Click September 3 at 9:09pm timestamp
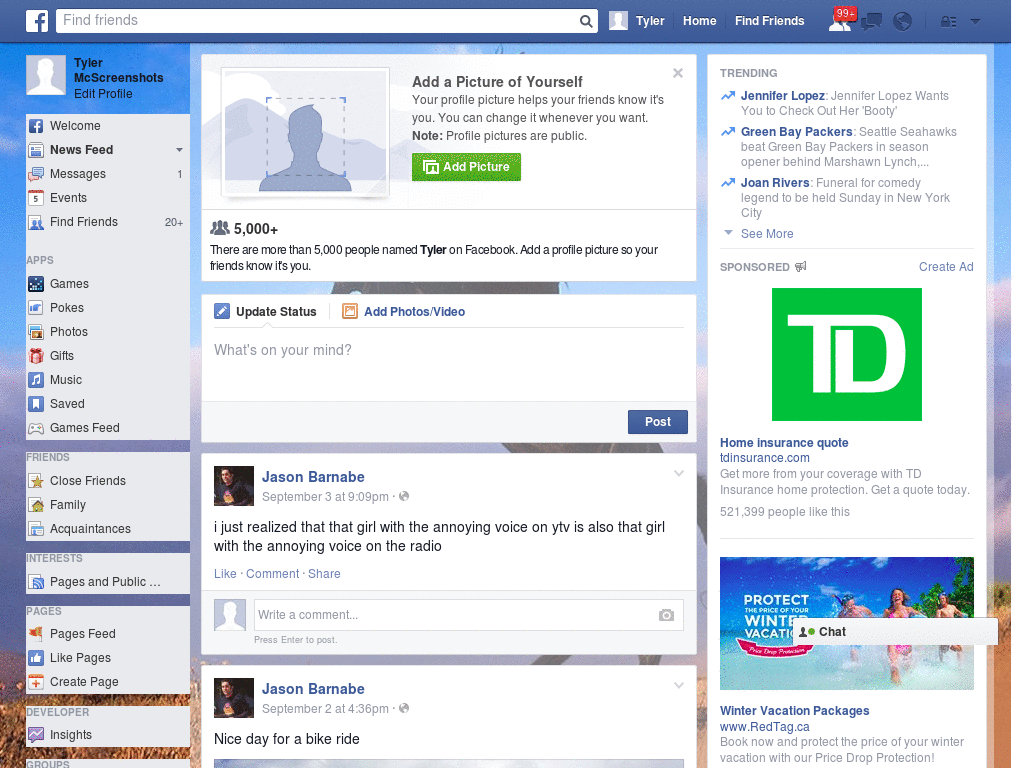The image size is (1024, 768). coord(325,496)
